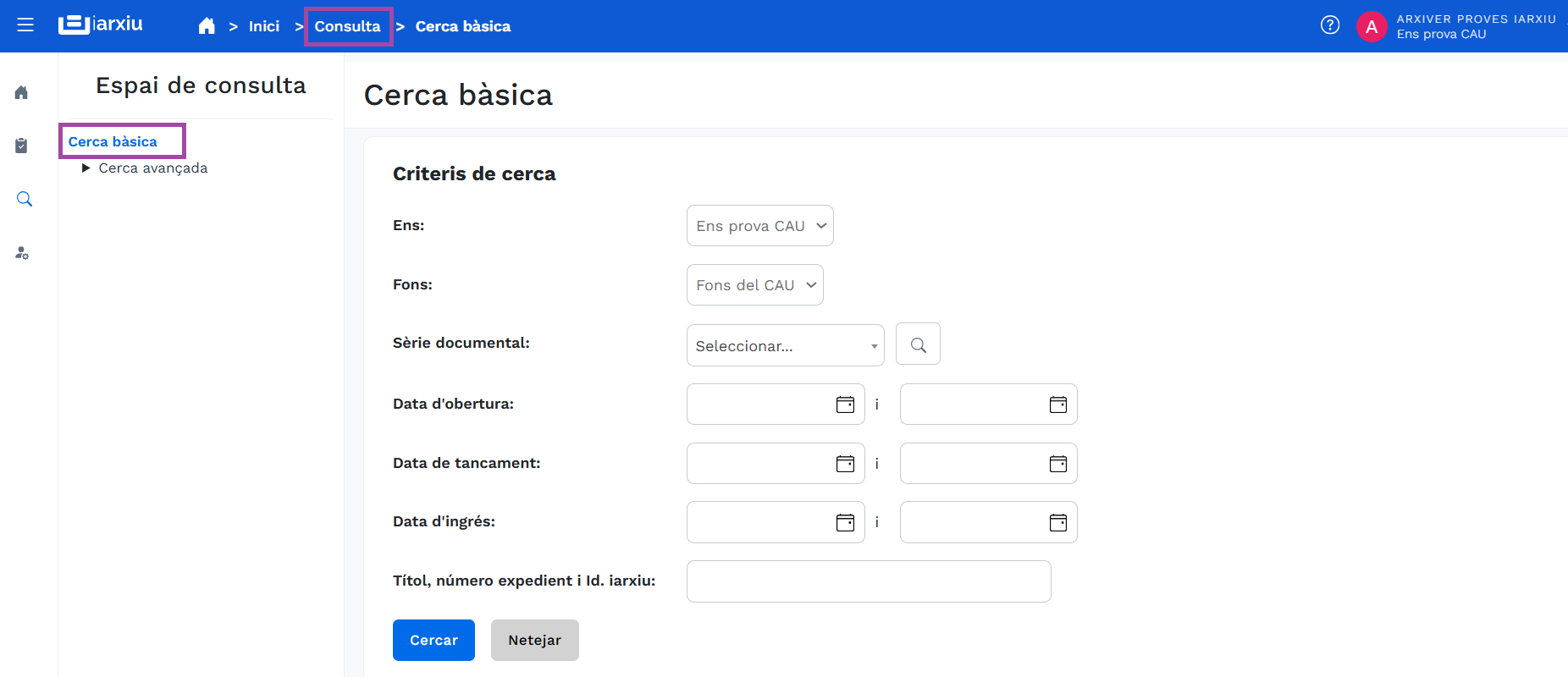Screen dimensions: 1568x677
Task: Open calendar for Data de tancament end date
Action: click(x=1058, y=464)
